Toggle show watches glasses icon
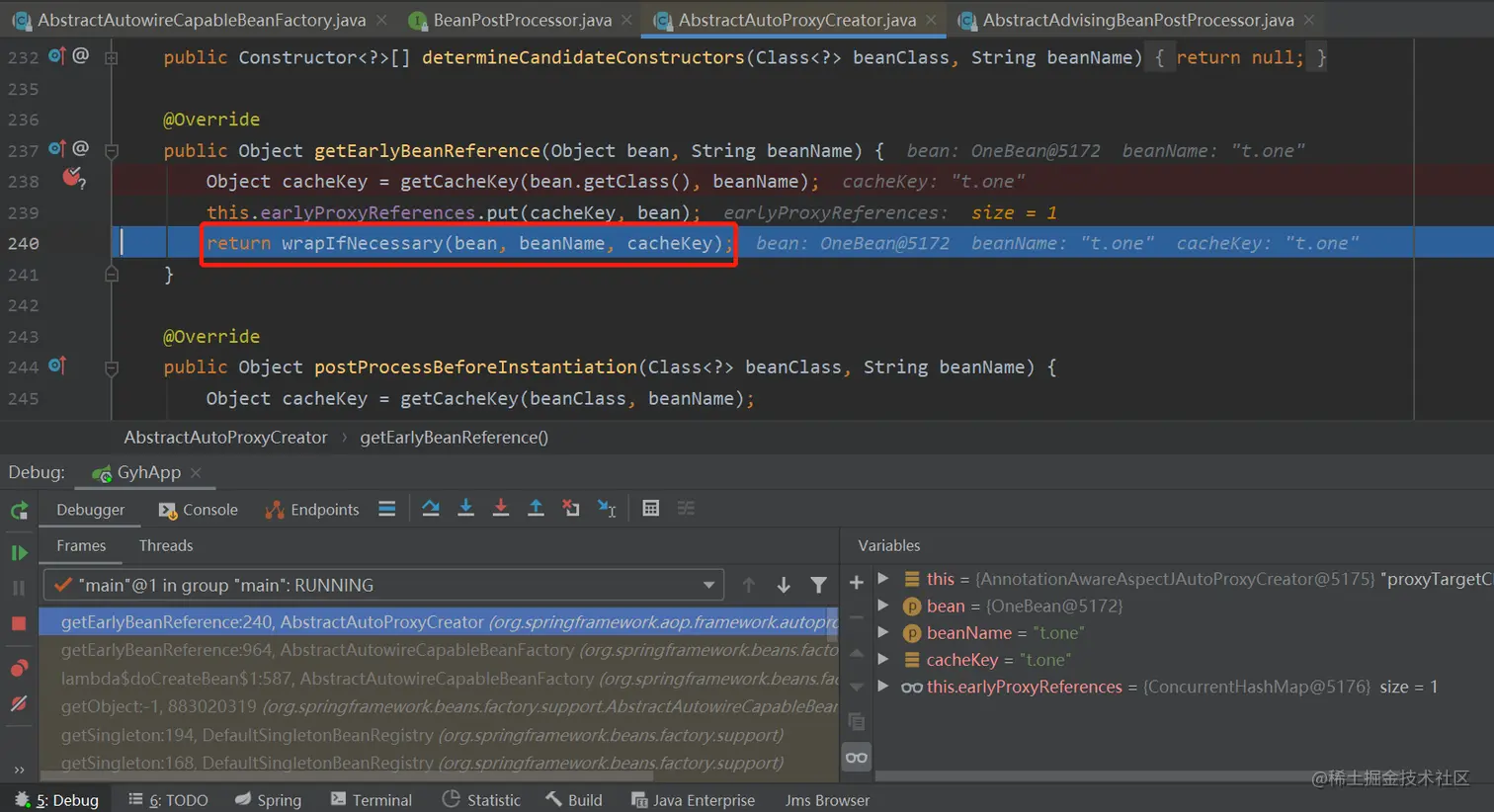 (x=857, y=758)
